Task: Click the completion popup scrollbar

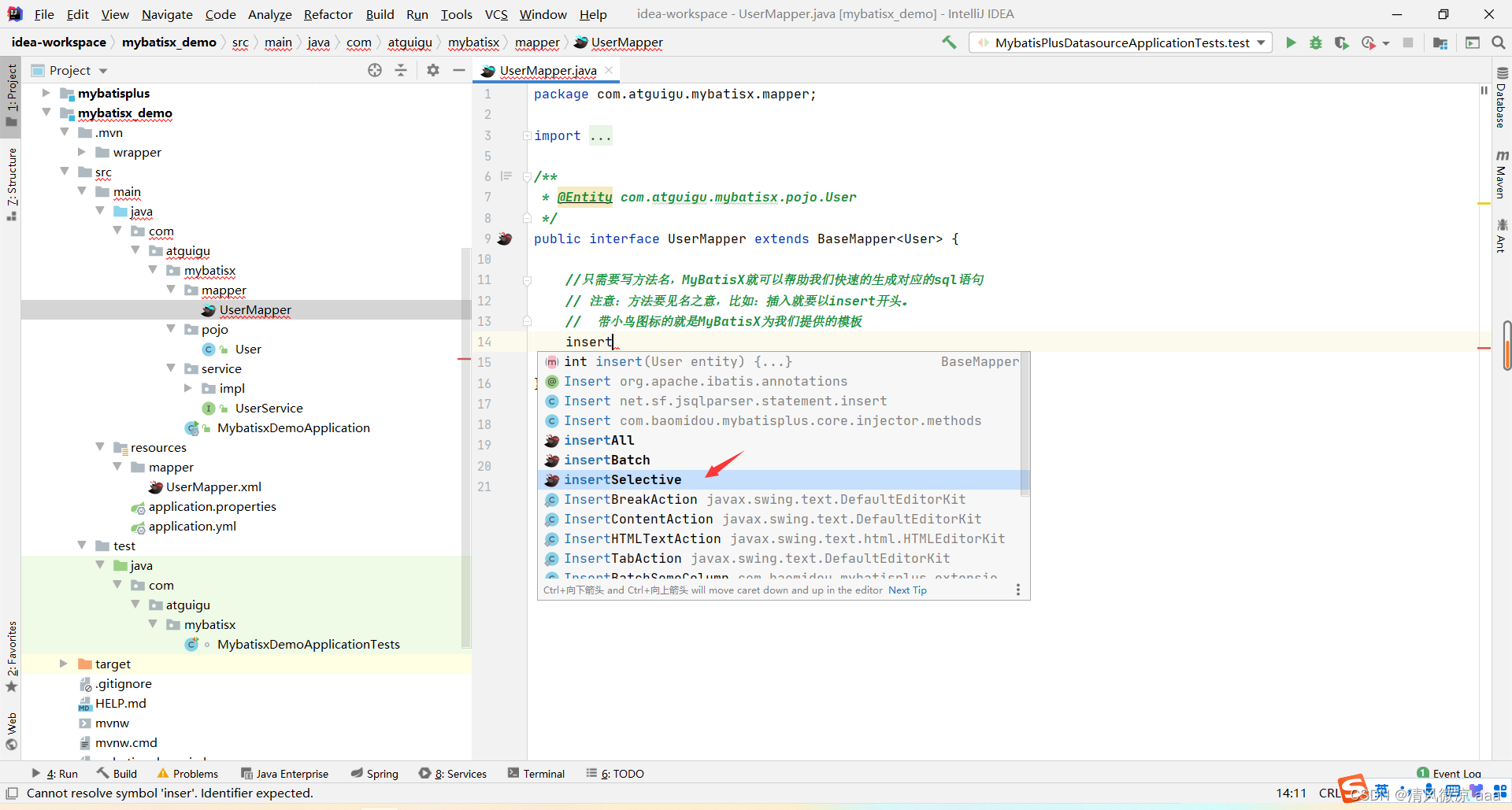Action: coord(1025,425)
